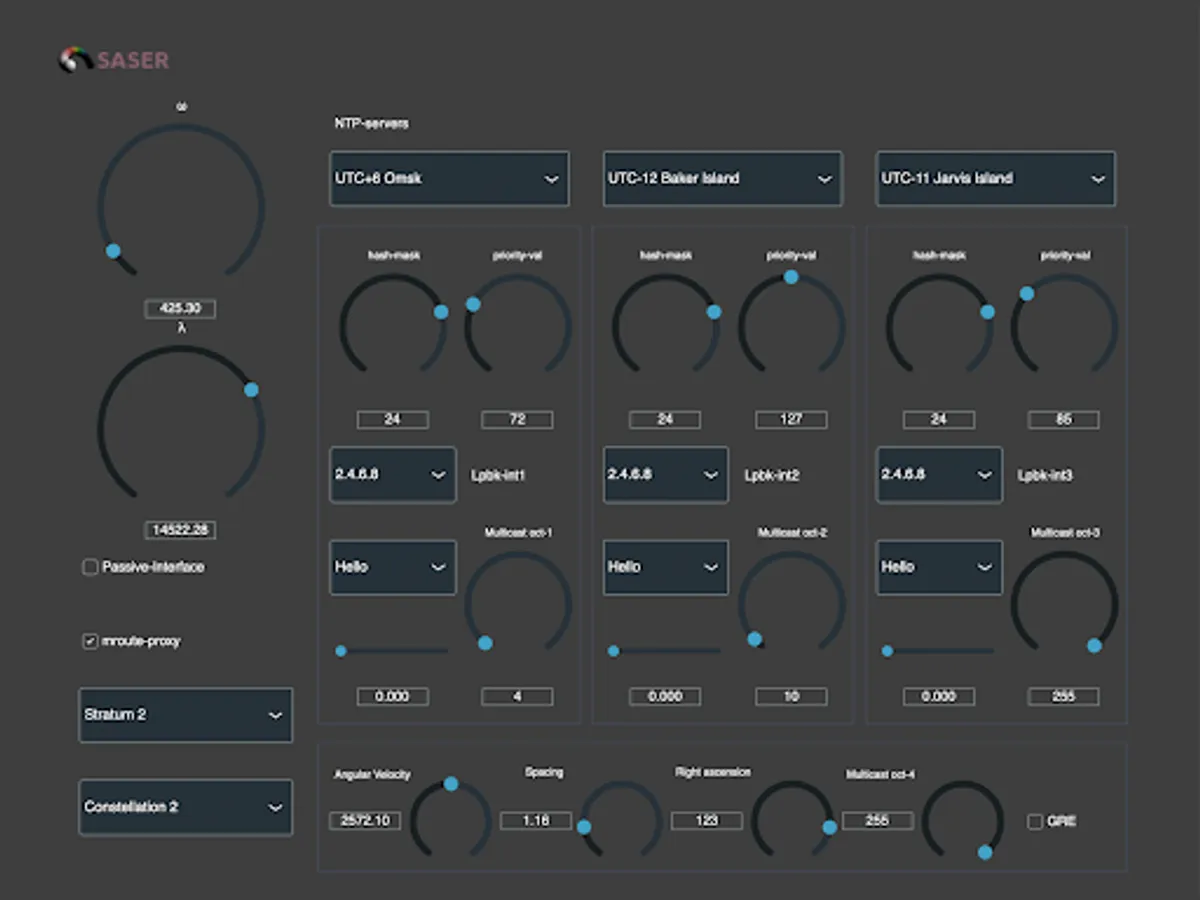The height and width of the screenshot is (900, 1200).
Task: Click the Right ascension knob
Action: (792, 821)
